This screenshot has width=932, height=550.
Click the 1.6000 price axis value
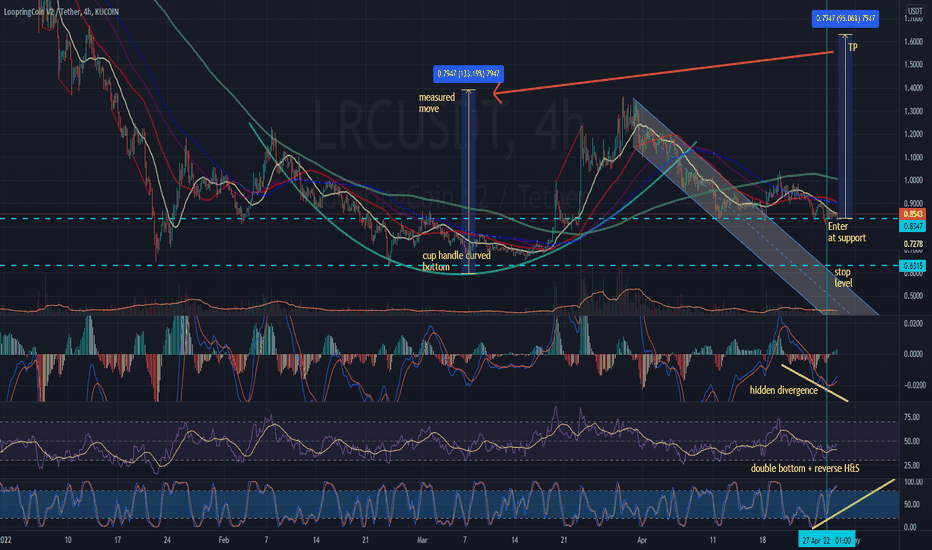(x=914, y=42)
